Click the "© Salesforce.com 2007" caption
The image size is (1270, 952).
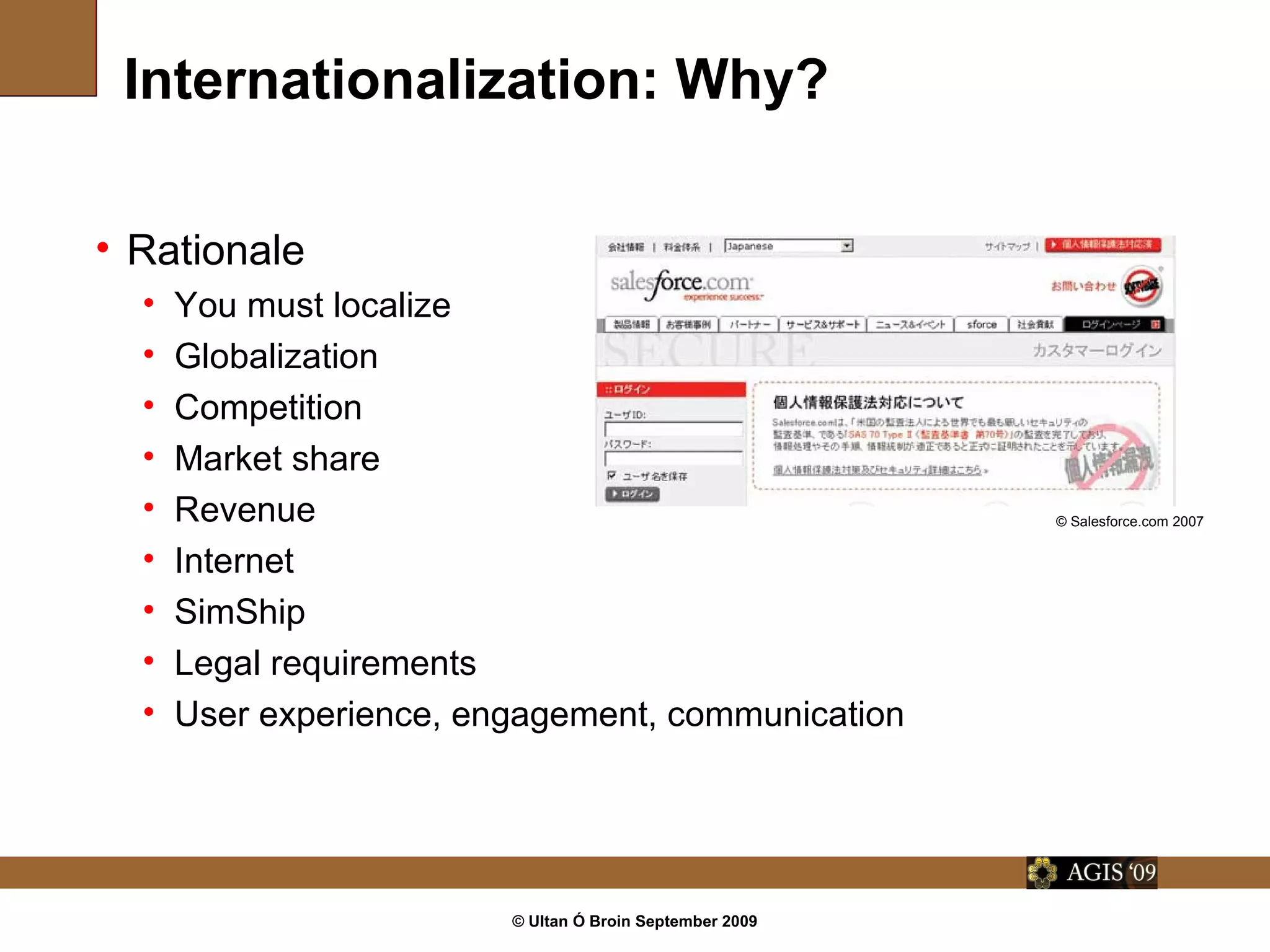click(1129, 522)
